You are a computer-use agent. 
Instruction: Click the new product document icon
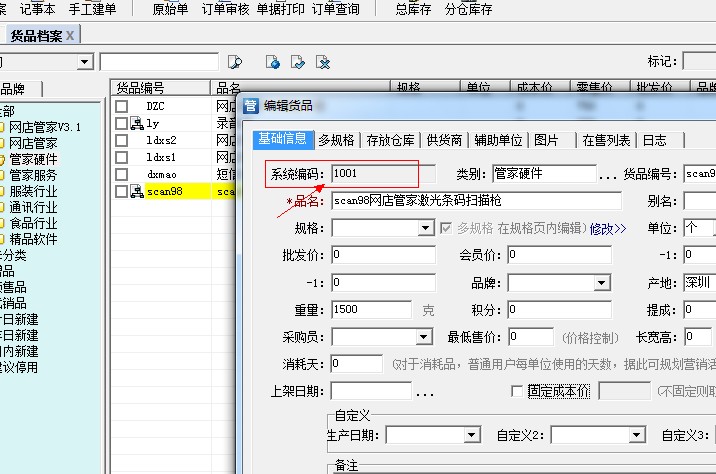273,62
